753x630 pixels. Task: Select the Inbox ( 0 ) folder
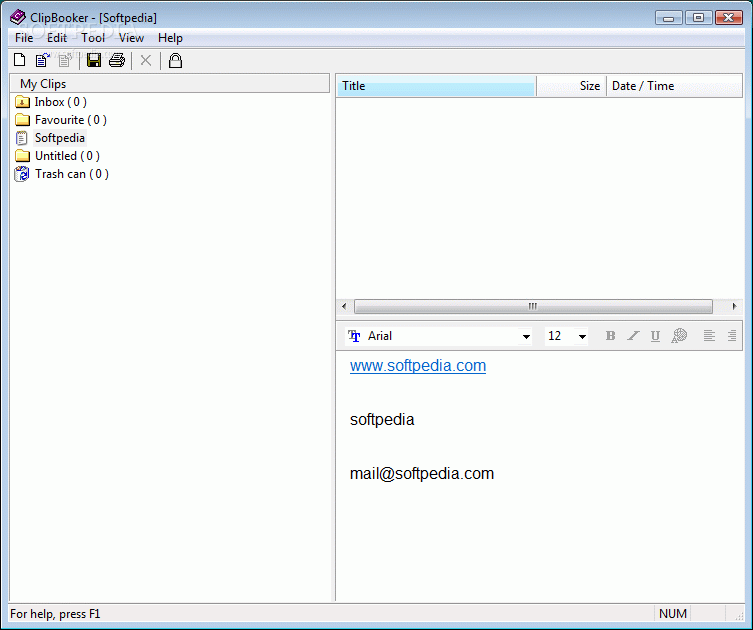click(x=61, y=102)
